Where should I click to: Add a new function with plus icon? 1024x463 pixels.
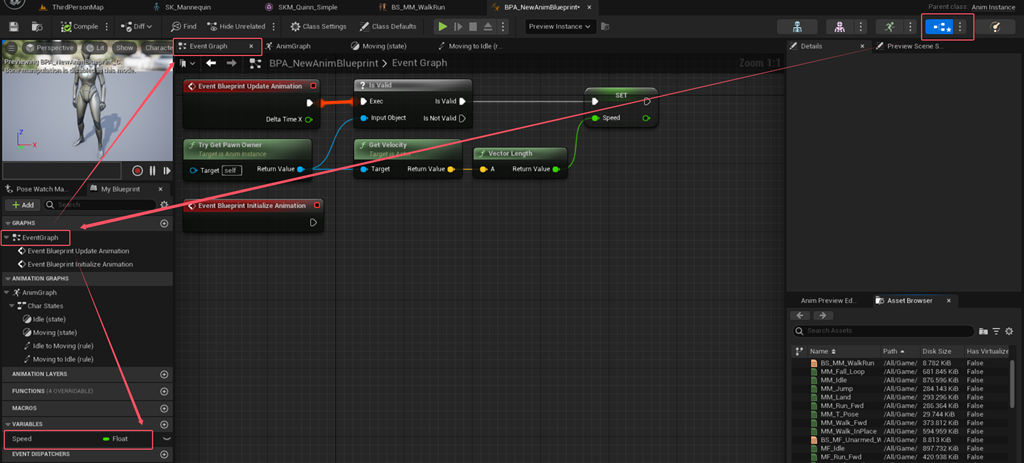[164, 391]
